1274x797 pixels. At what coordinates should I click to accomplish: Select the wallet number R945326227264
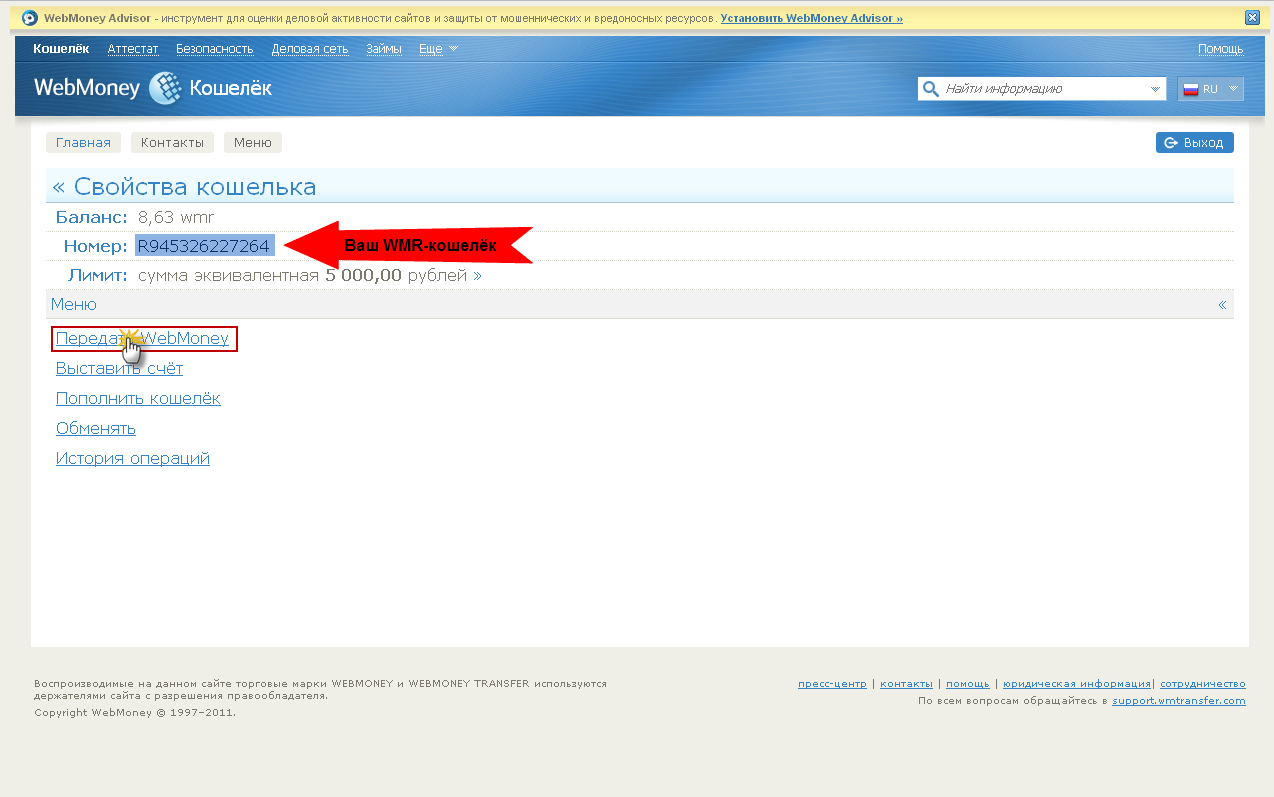204,246
